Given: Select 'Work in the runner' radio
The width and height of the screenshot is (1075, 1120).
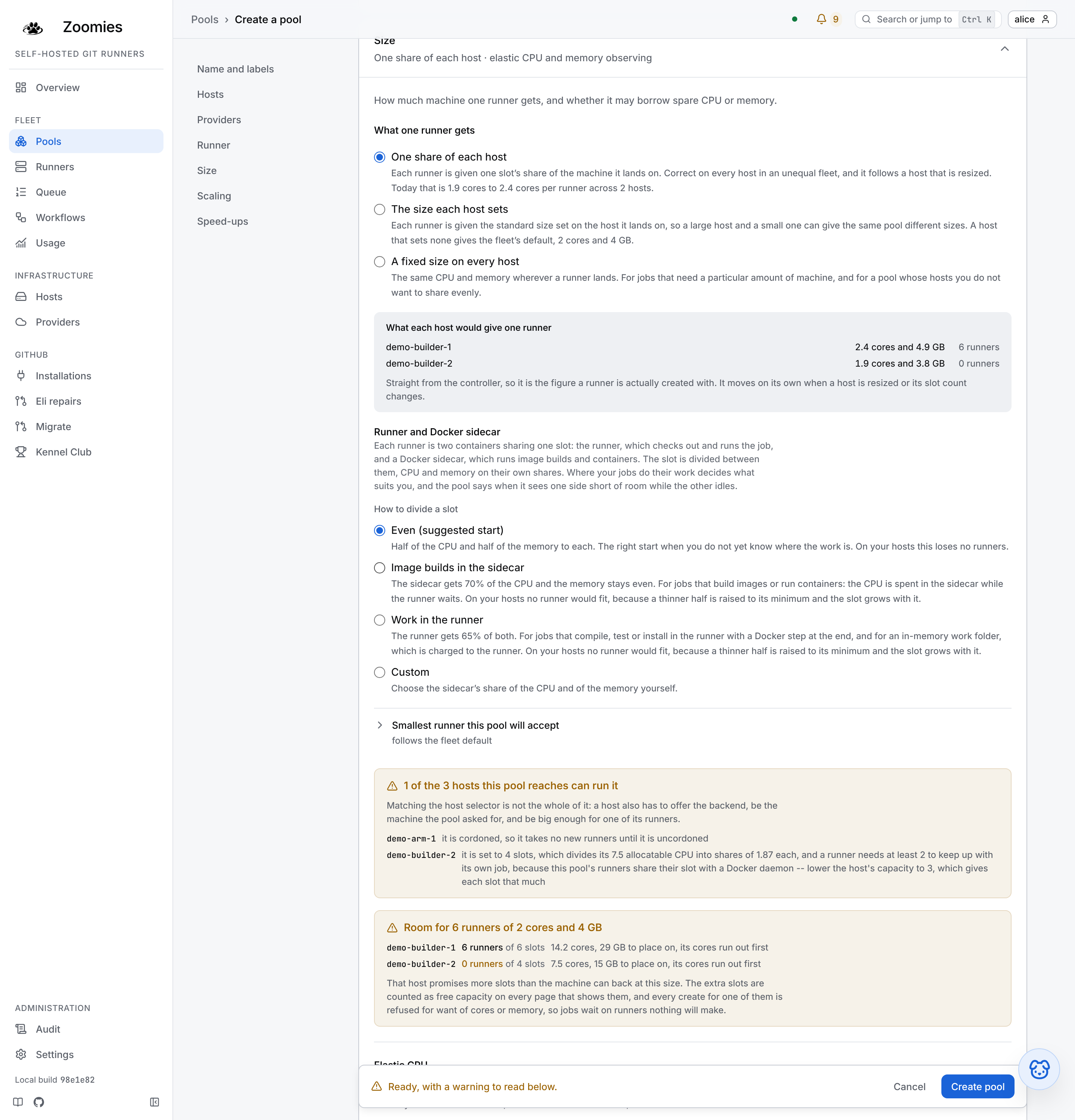Looking at the screenshot, I should [x=379, y=620].
